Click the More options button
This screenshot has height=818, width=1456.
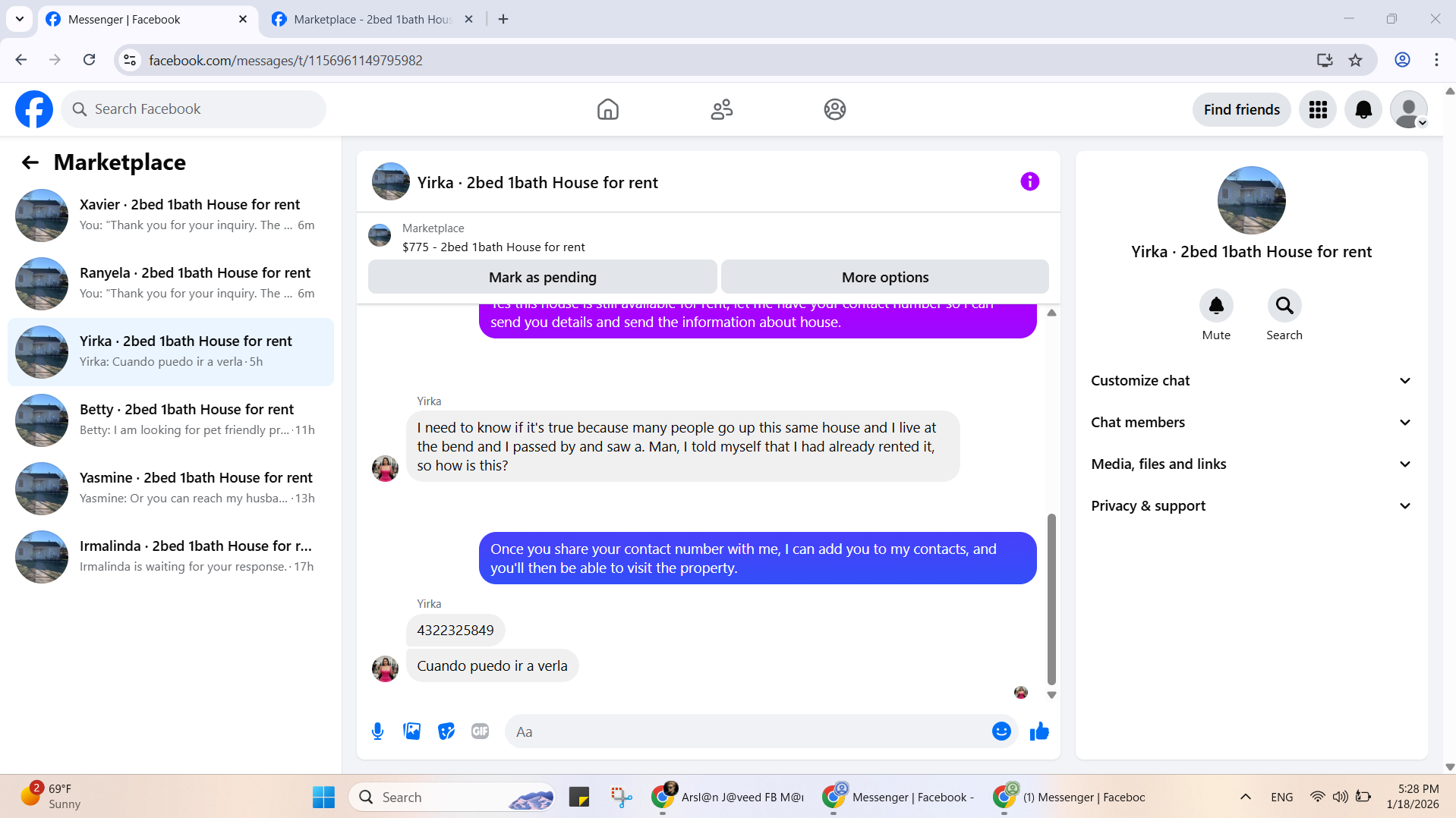[884, 277]
